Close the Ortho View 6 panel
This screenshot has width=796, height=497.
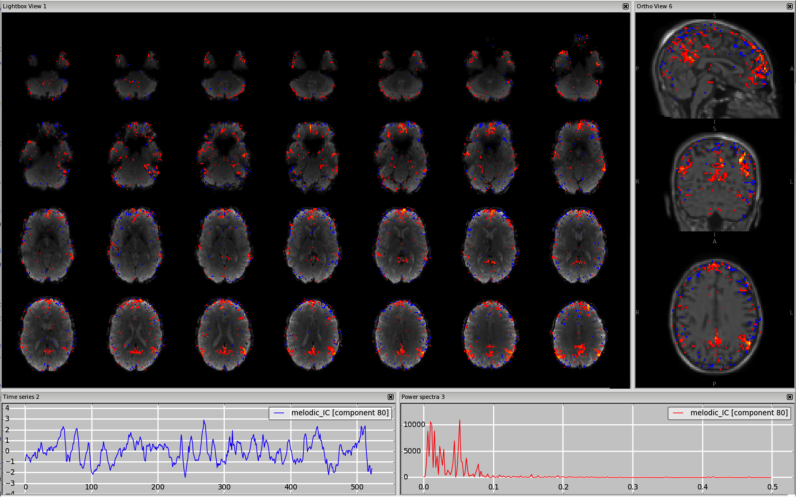790,6
